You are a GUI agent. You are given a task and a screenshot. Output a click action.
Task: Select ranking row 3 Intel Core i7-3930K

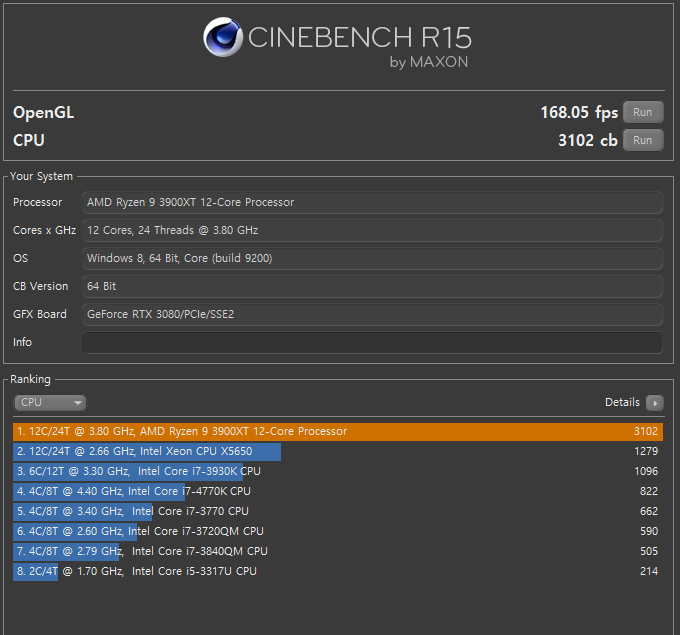point(338,471)
